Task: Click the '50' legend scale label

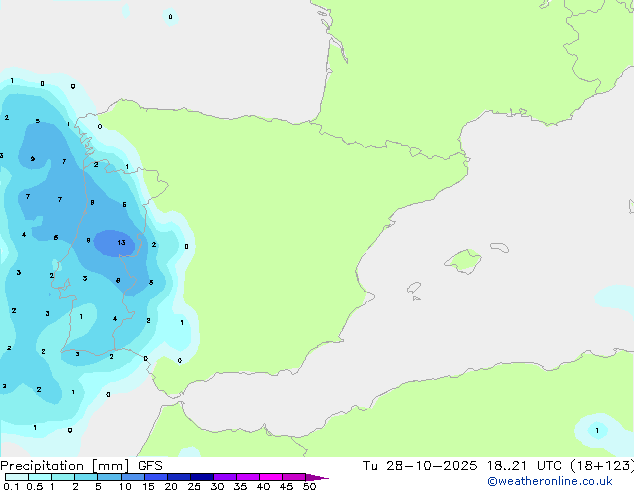Action: (309, 486)
